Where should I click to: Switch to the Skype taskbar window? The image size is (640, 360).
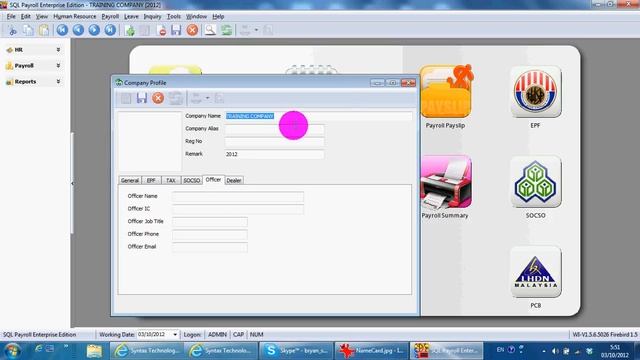pyautogui.click(x=296, y=351)
